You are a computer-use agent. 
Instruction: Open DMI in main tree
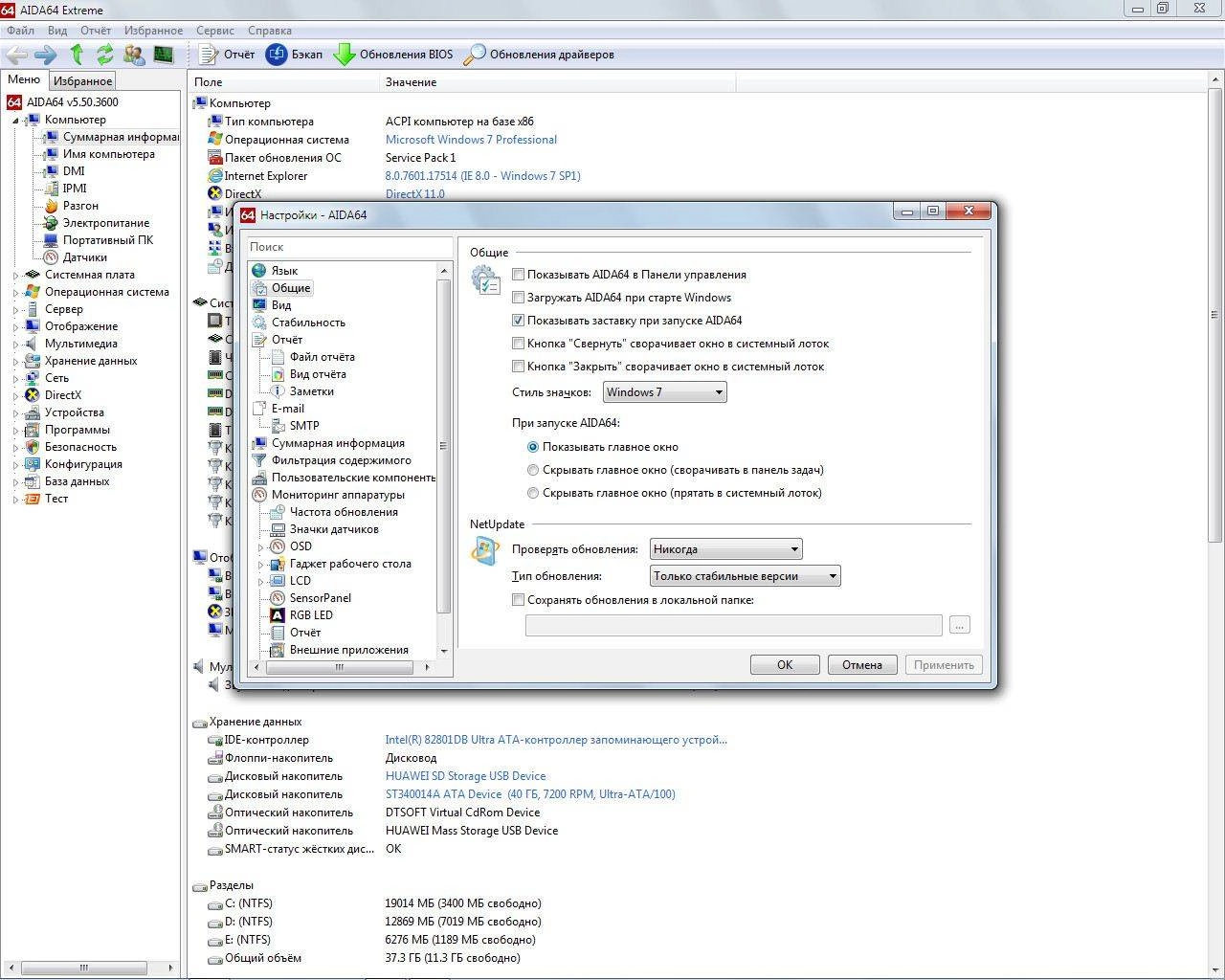74,171
